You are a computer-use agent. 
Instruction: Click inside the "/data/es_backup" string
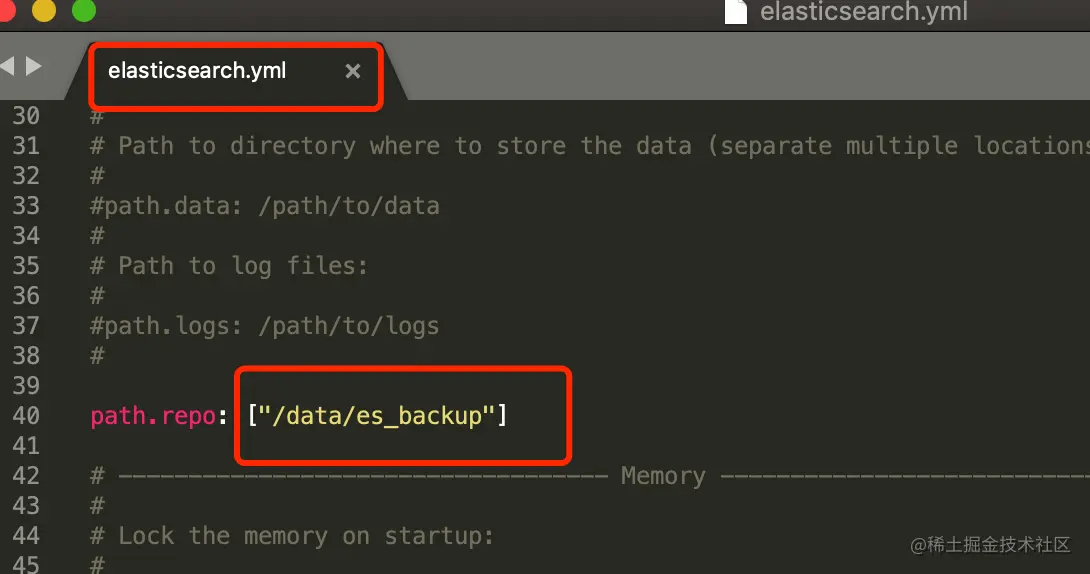tap(377, 416)
